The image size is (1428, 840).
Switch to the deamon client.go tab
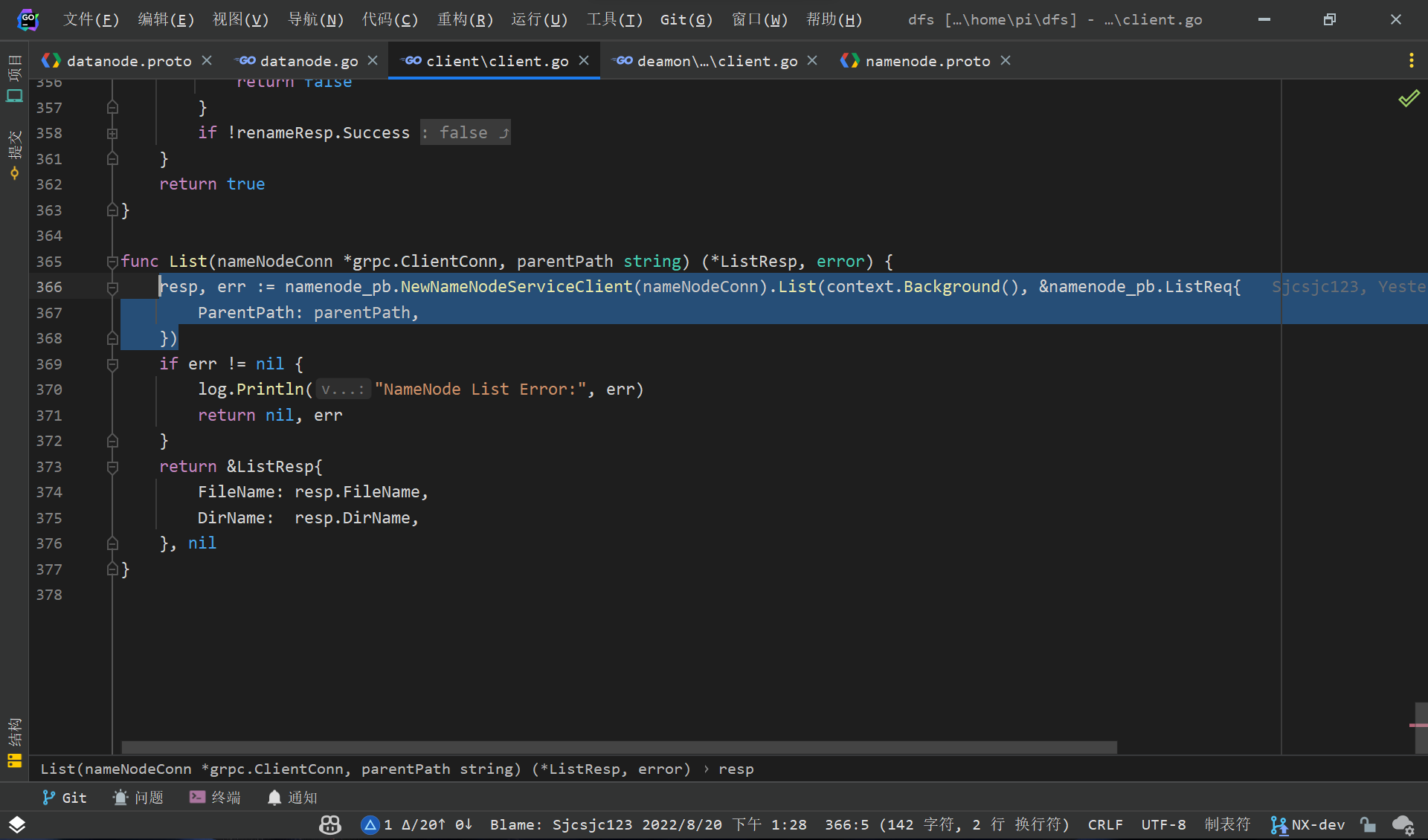click(717, 61)
